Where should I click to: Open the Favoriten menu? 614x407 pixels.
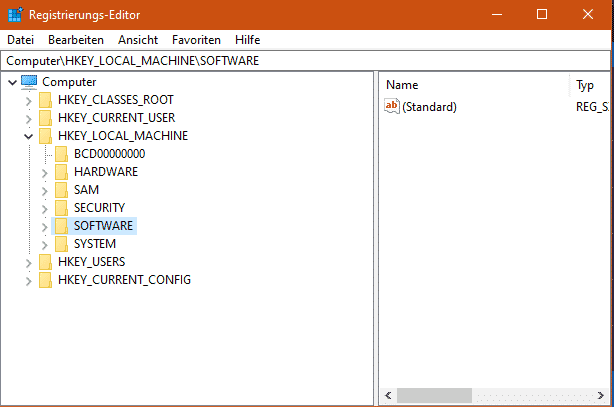(x=196, y=40)
